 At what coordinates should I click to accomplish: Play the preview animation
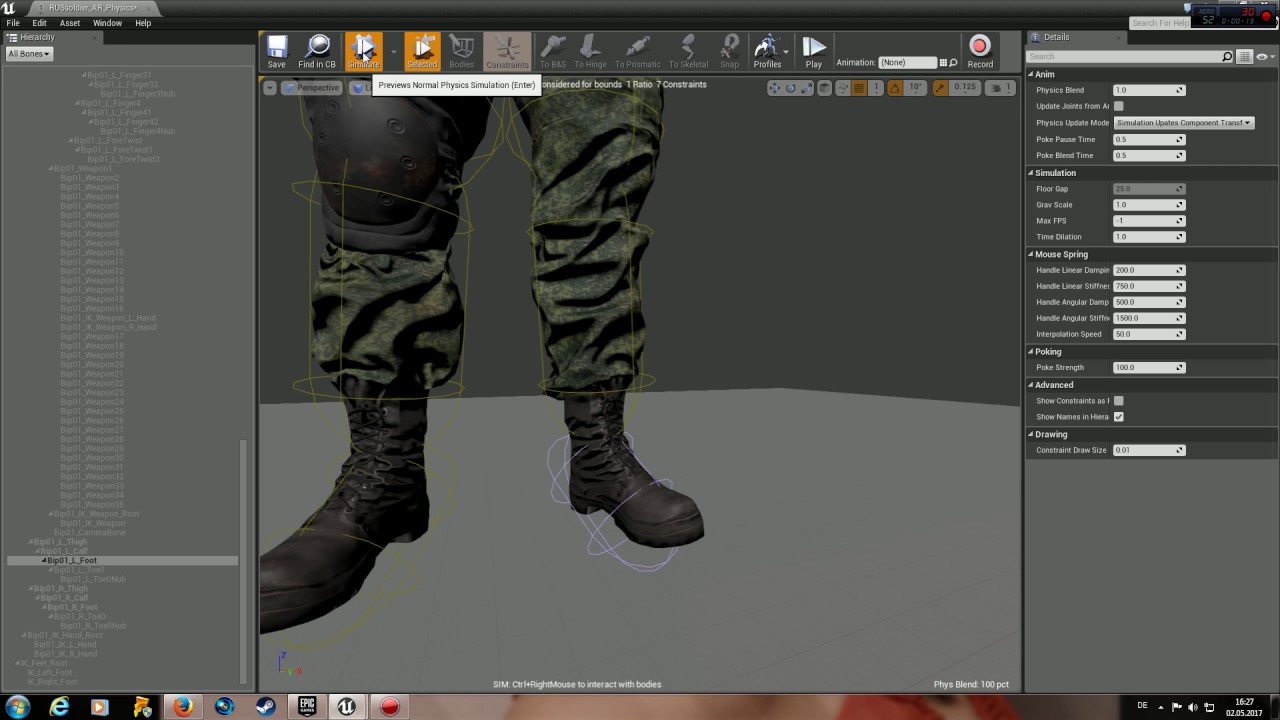click(814, 52)
